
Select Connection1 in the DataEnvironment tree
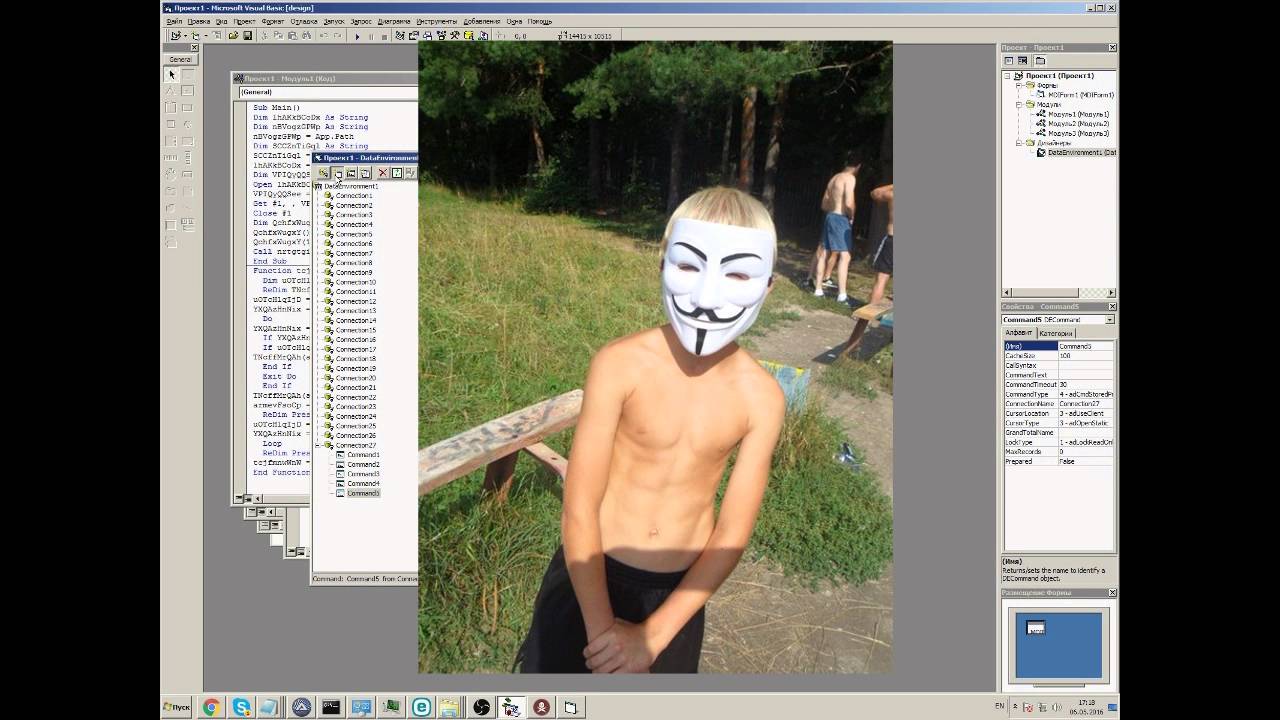pyautogui.click(x=354, y=196)
